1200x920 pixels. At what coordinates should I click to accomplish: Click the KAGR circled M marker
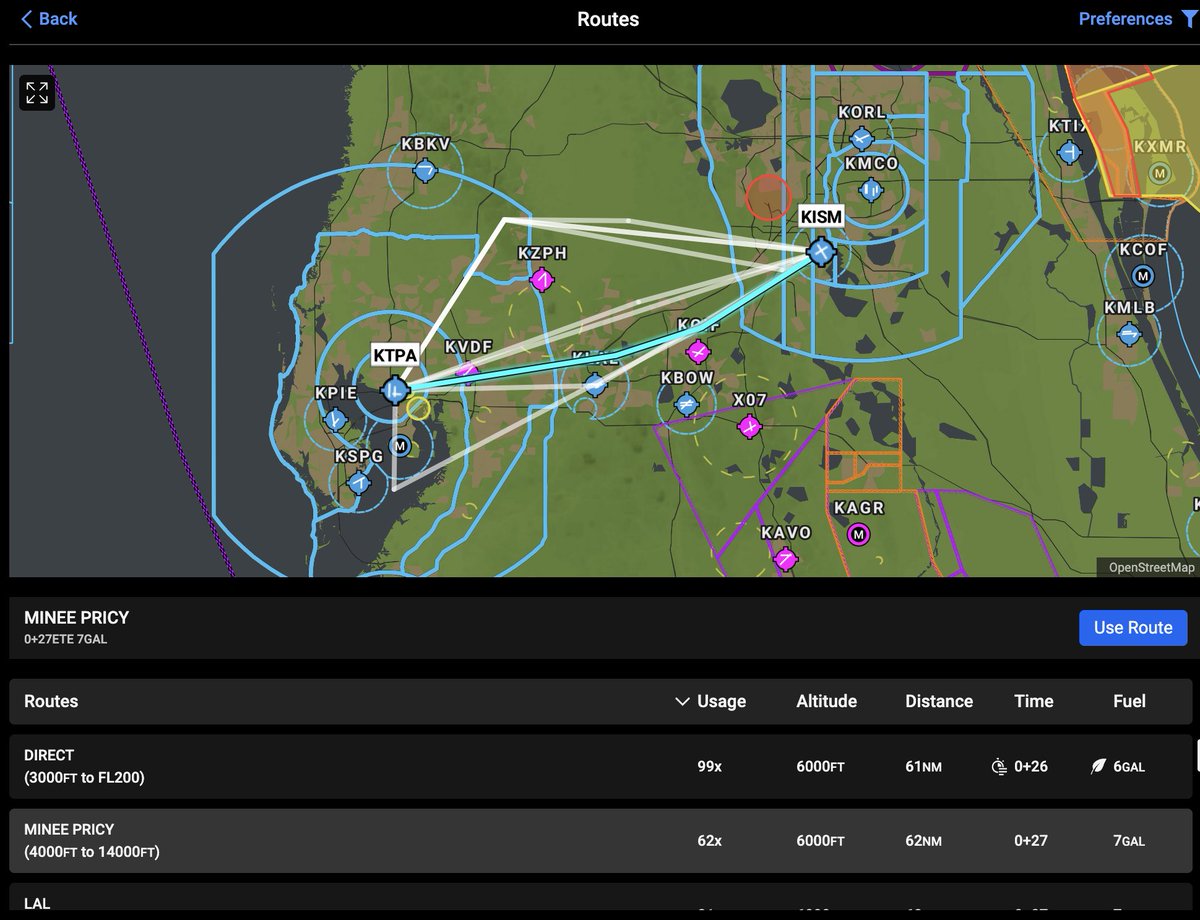click(858, 534)
